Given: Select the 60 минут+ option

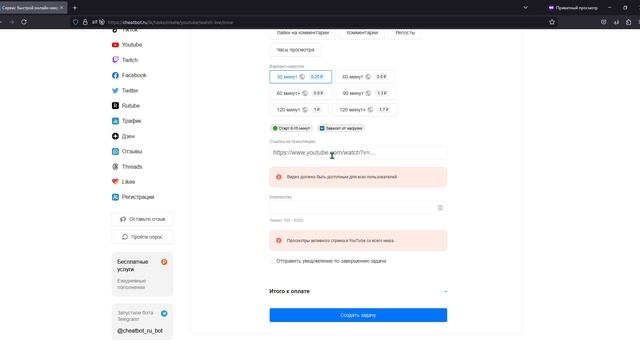Looking at the screenshot, I should coord(300,93).
